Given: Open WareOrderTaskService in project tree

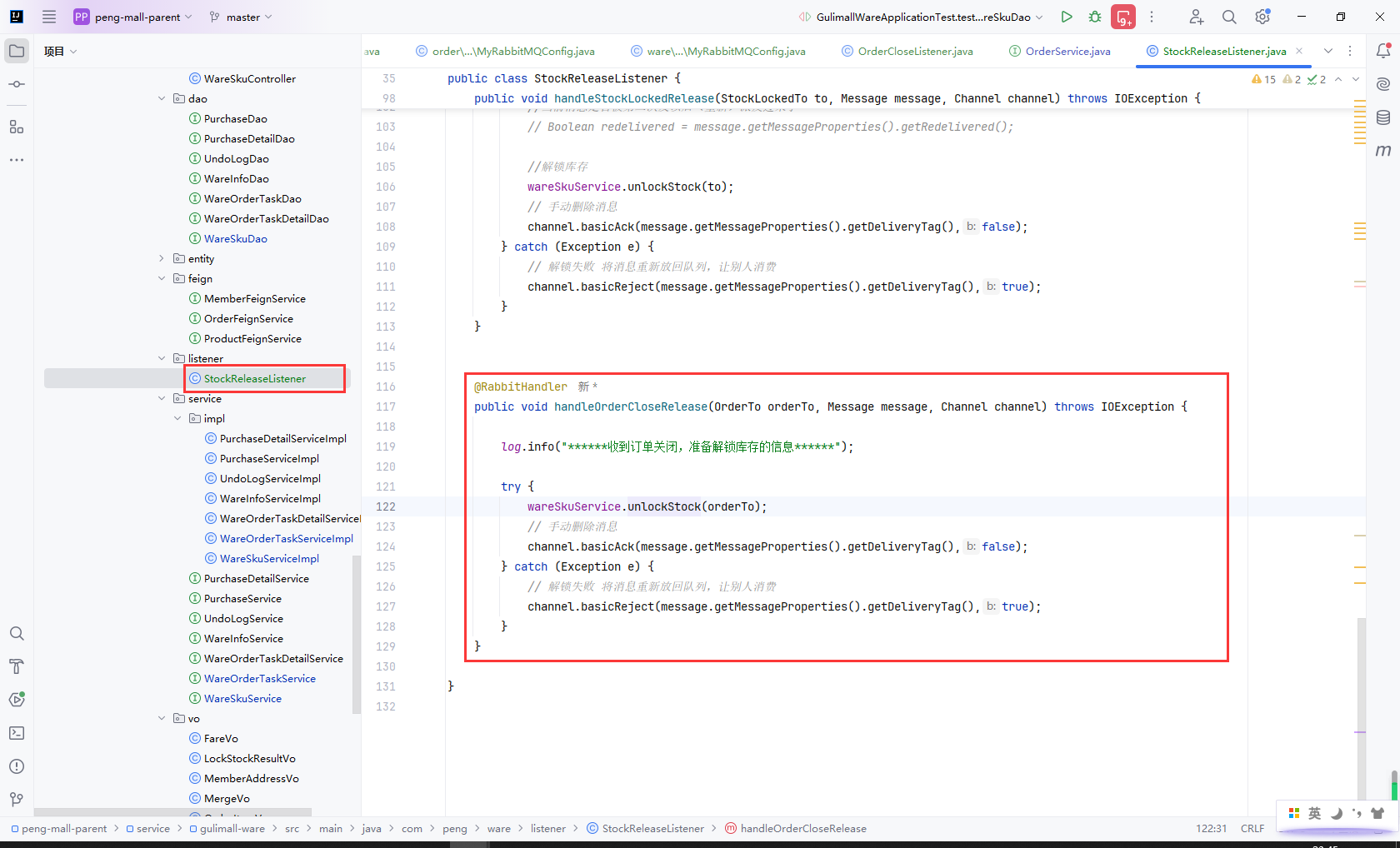Looking at the screenshot, I should pyautogui.click(x=252, y=678).
